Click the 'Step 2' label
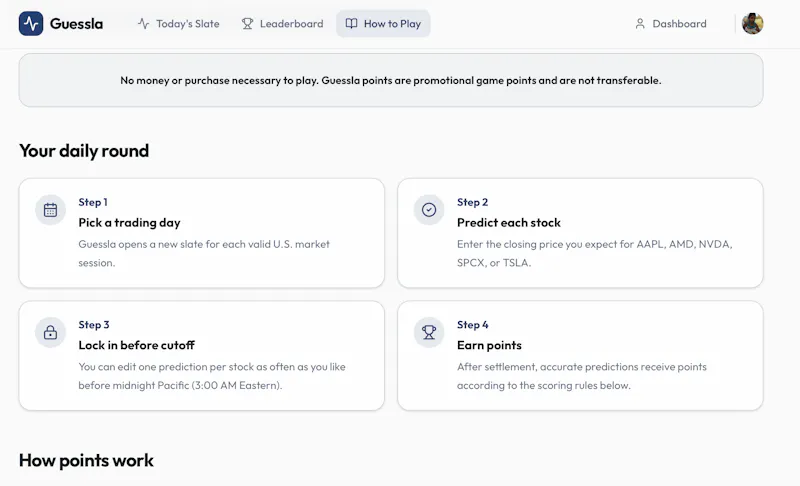 472,202
